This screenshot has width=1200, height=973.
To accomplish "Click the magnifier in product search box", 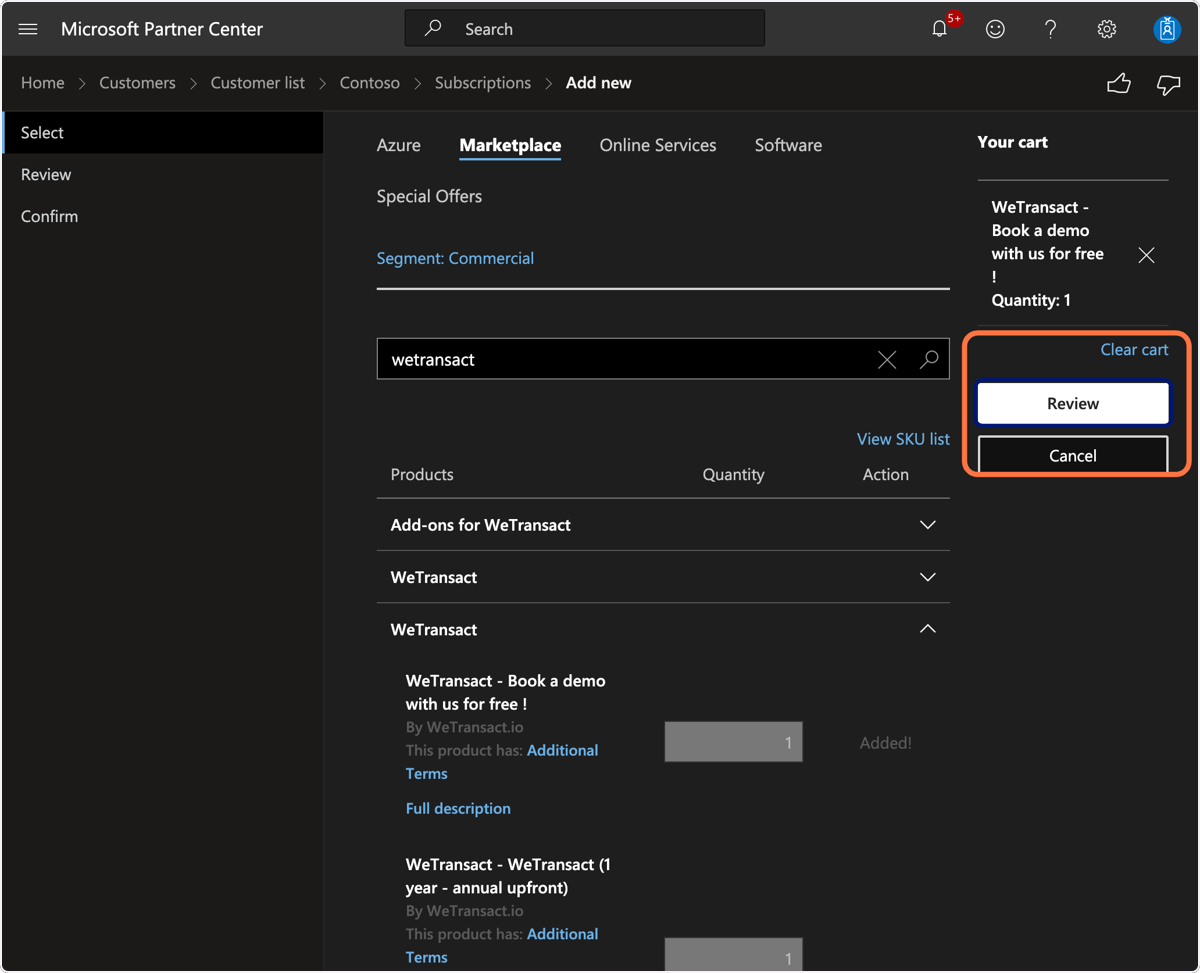I will [929, 359].
